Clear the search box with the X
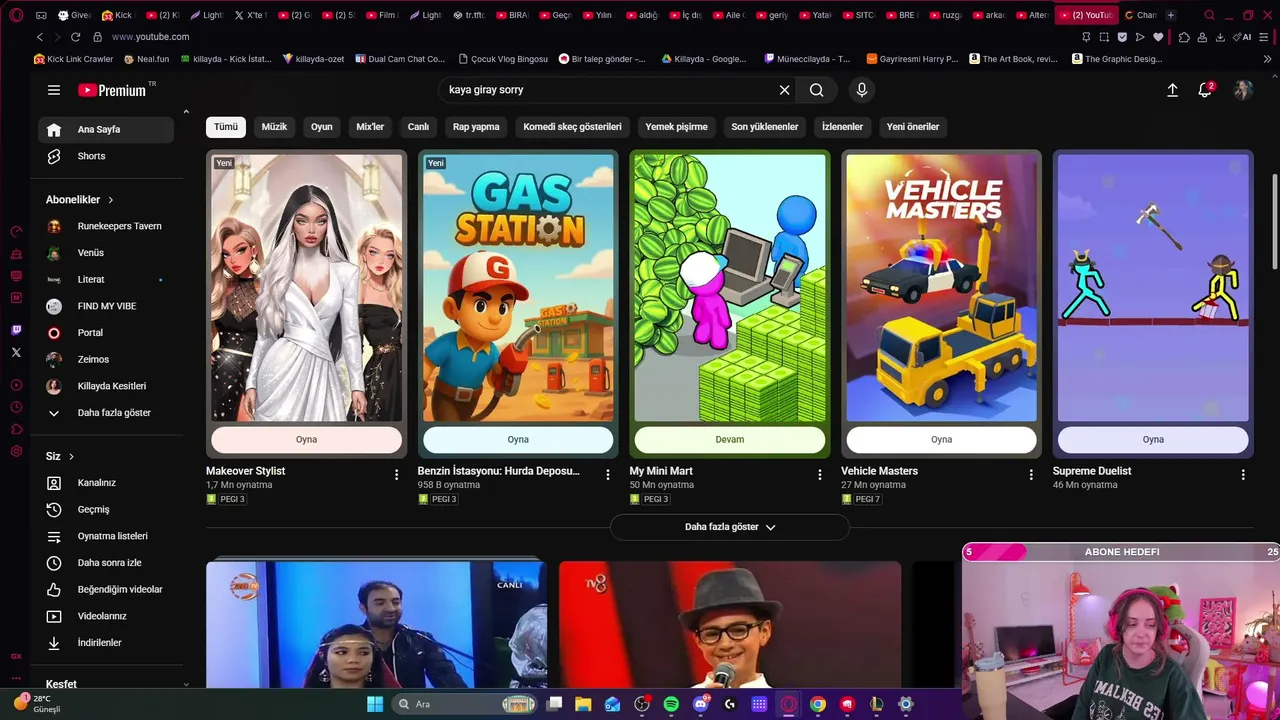The width and height of the screenshot is (1280, 720). pos(784,90)
